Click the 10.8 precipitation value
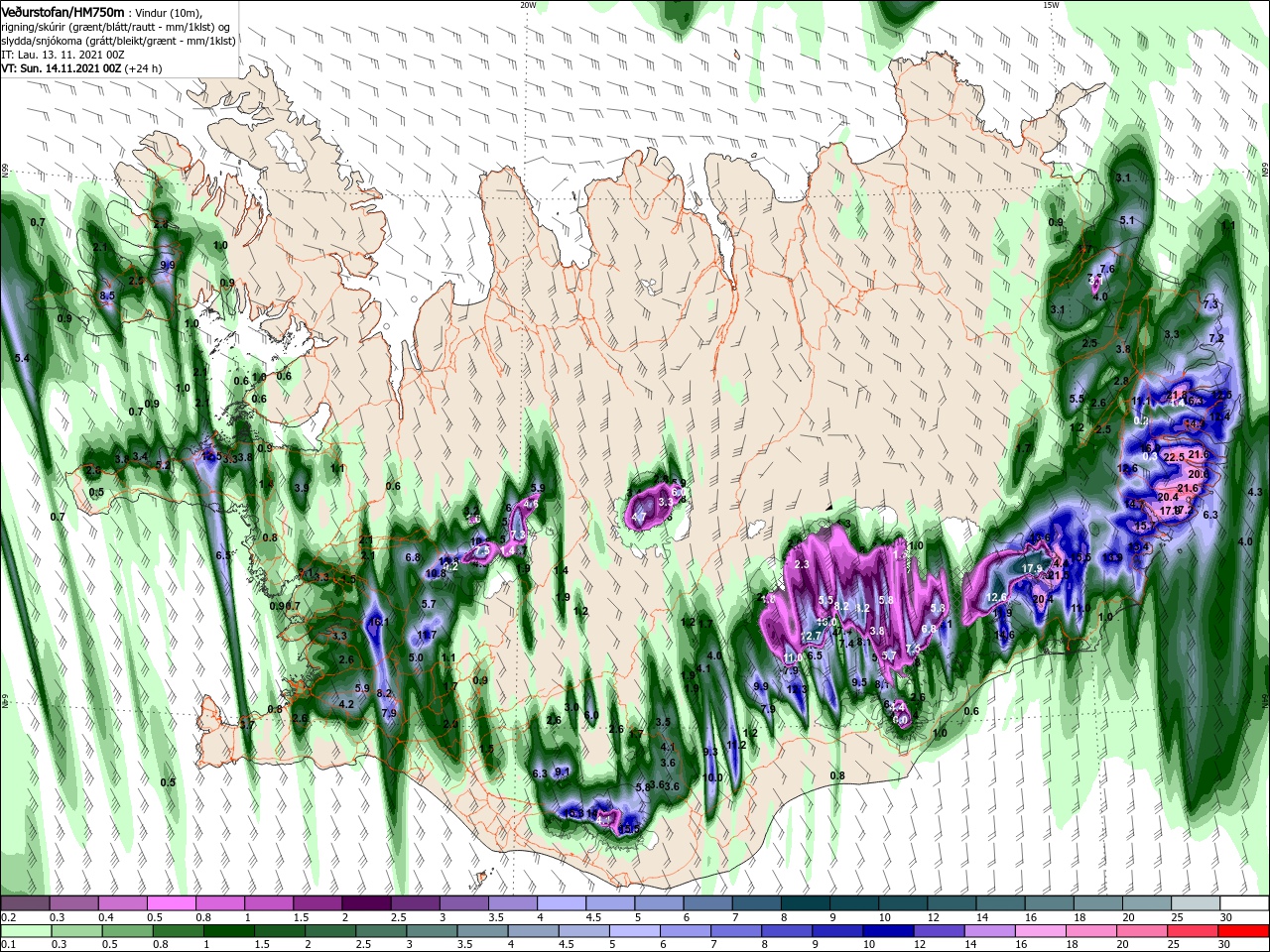This screenshot has width=1270, height=952. tap(435, 573)
